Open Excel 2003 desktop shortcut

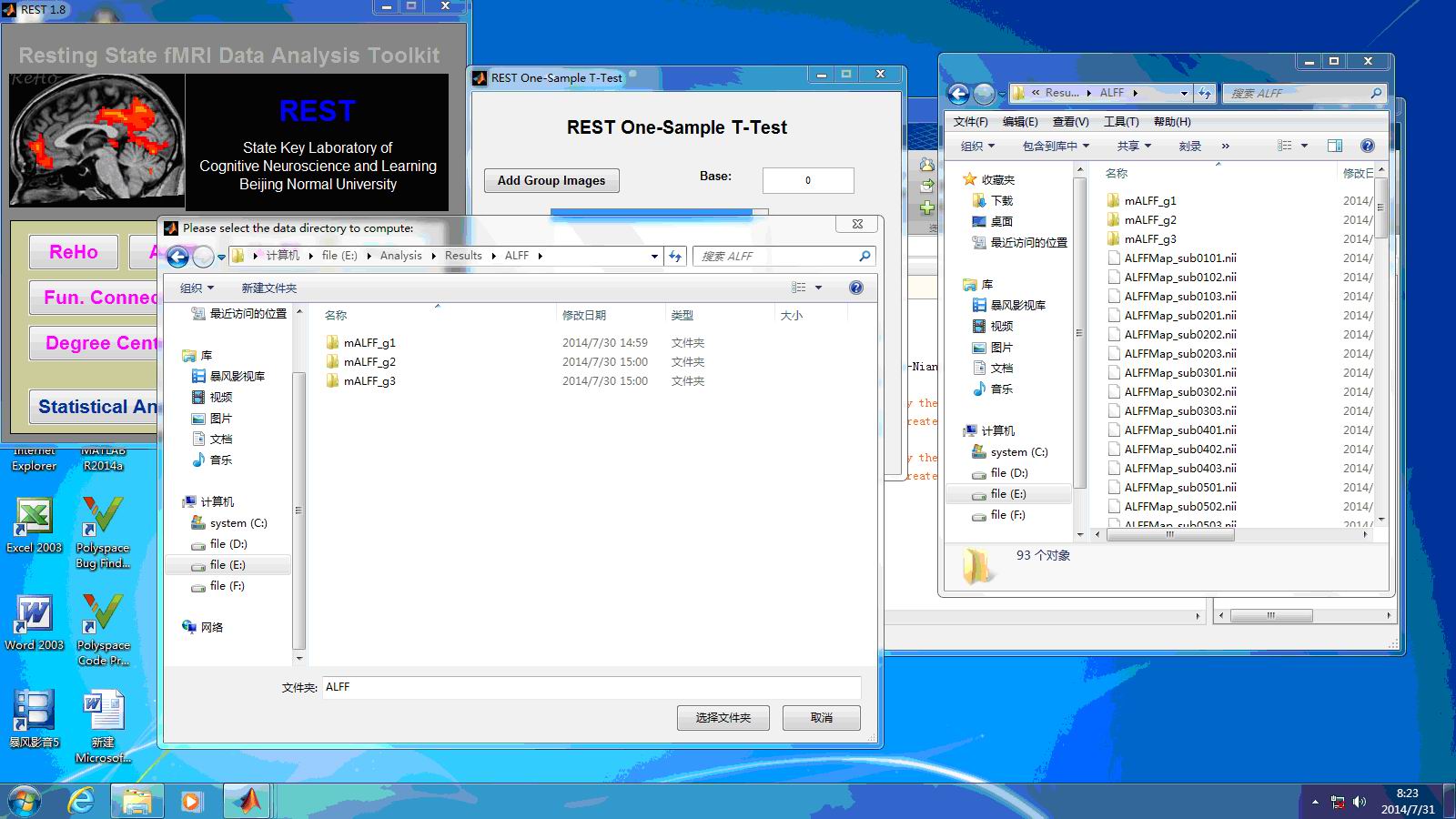(35, 526)
